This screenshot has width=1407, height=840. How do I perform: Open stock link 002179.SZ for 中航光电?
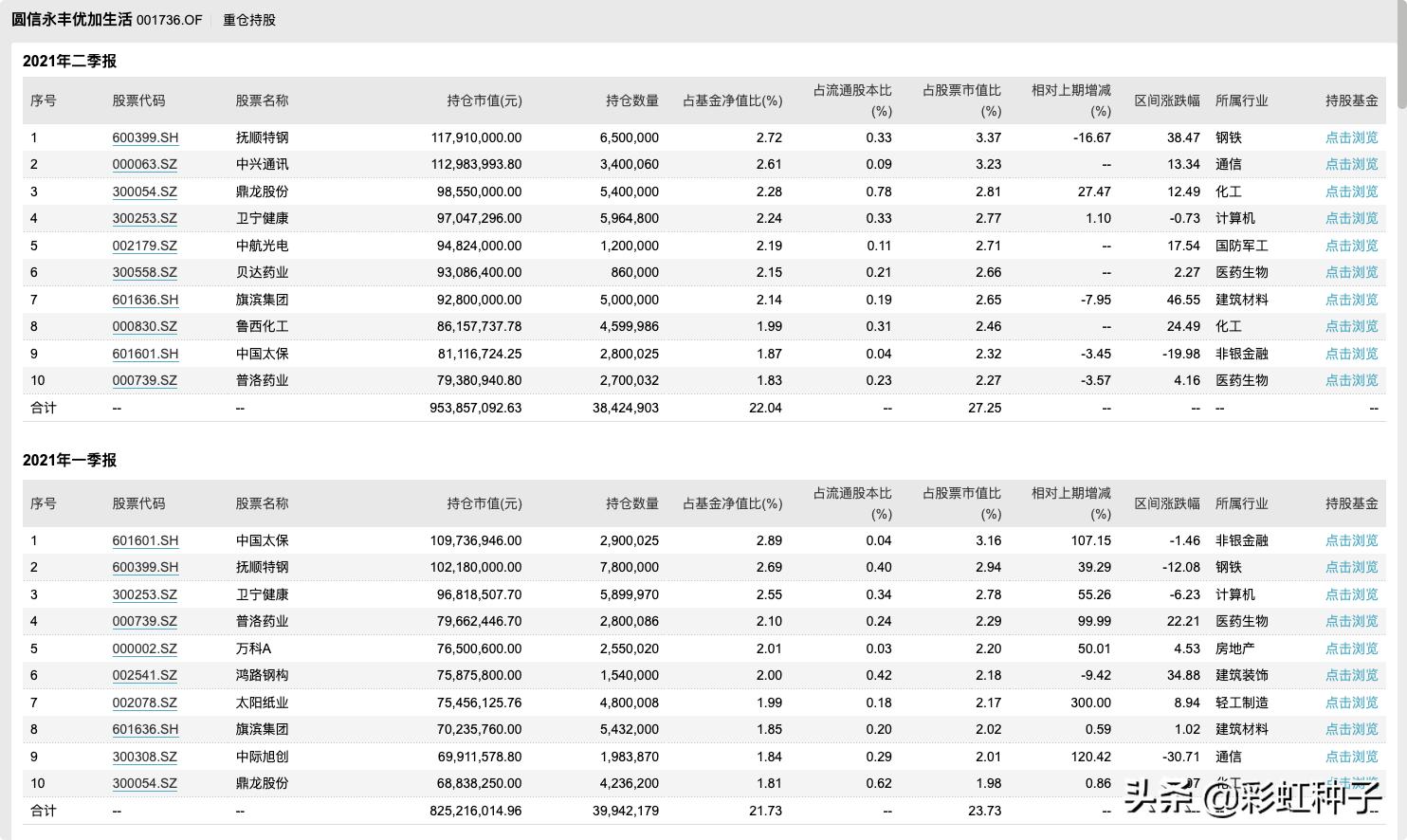click(x=144, y=246)
